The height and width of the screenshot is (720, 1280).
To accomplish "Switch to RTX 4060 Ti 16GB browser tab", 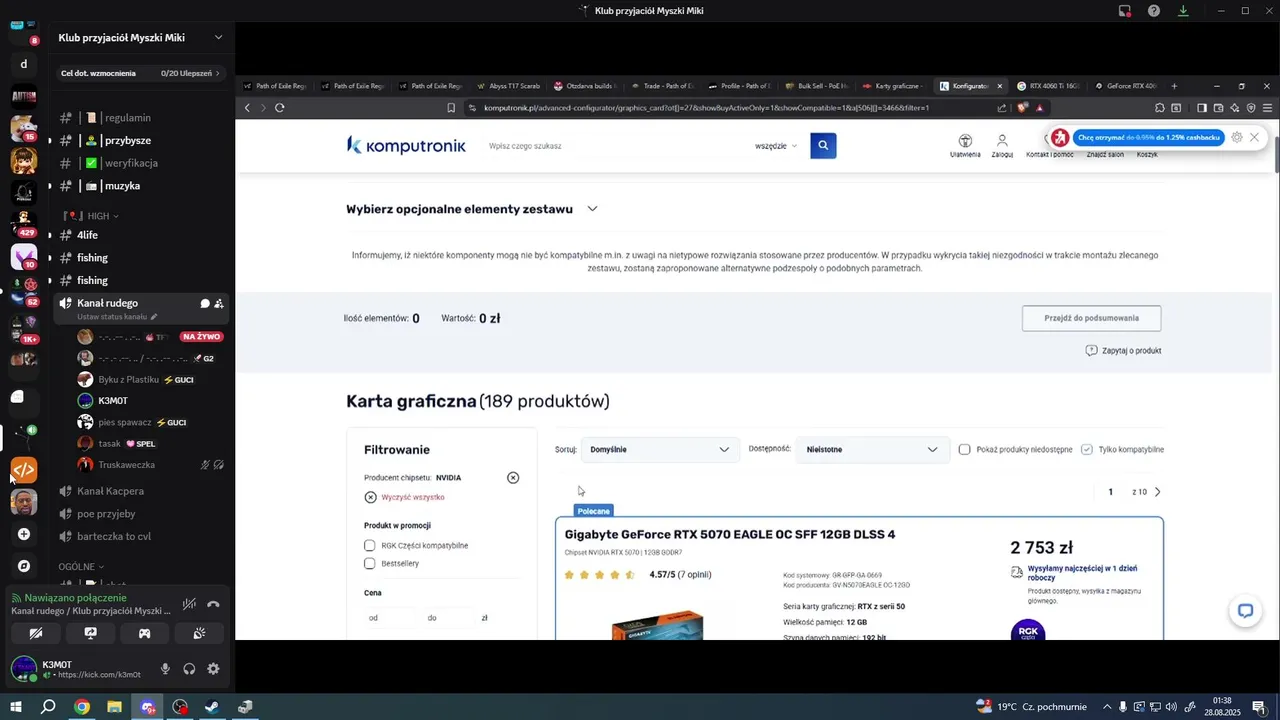I will point(1048,86).
